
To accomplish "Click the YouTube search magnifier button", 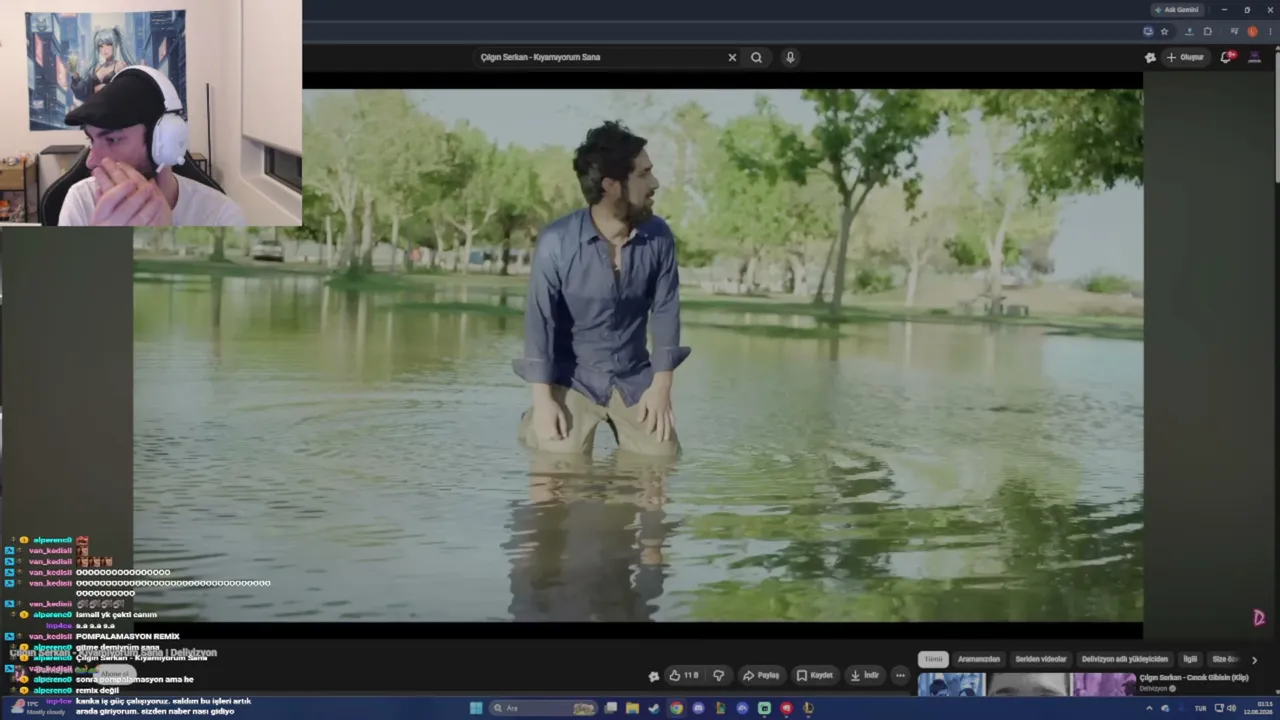I will click(x=756, y=57).
